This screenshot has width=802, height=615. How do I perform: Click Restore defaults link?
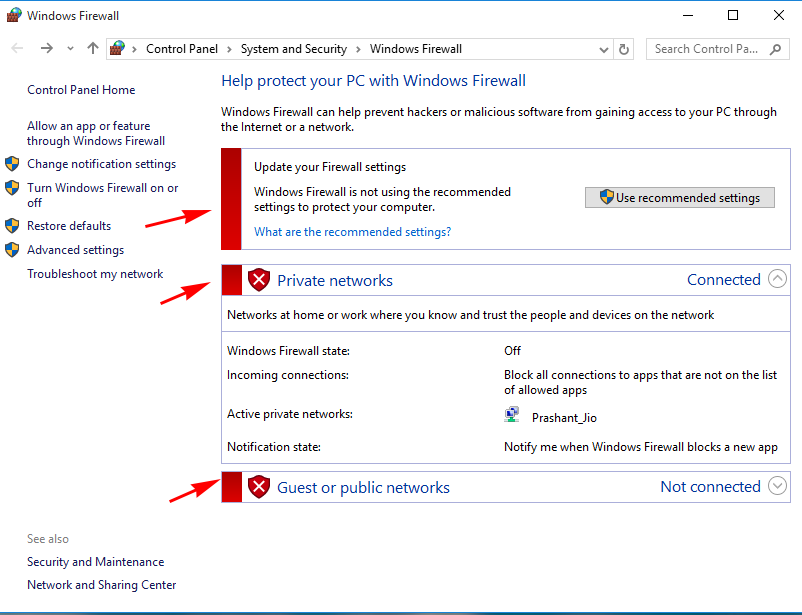[69, 226]
